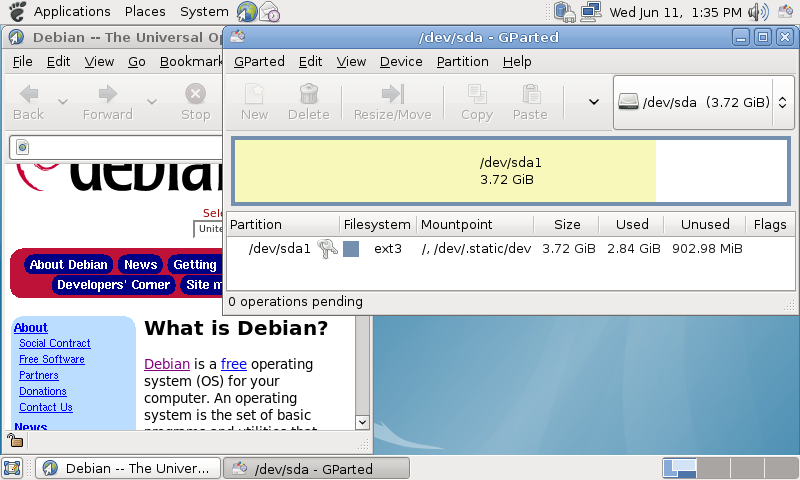Click the browser scrollbar down arrow

coord(362,422)
